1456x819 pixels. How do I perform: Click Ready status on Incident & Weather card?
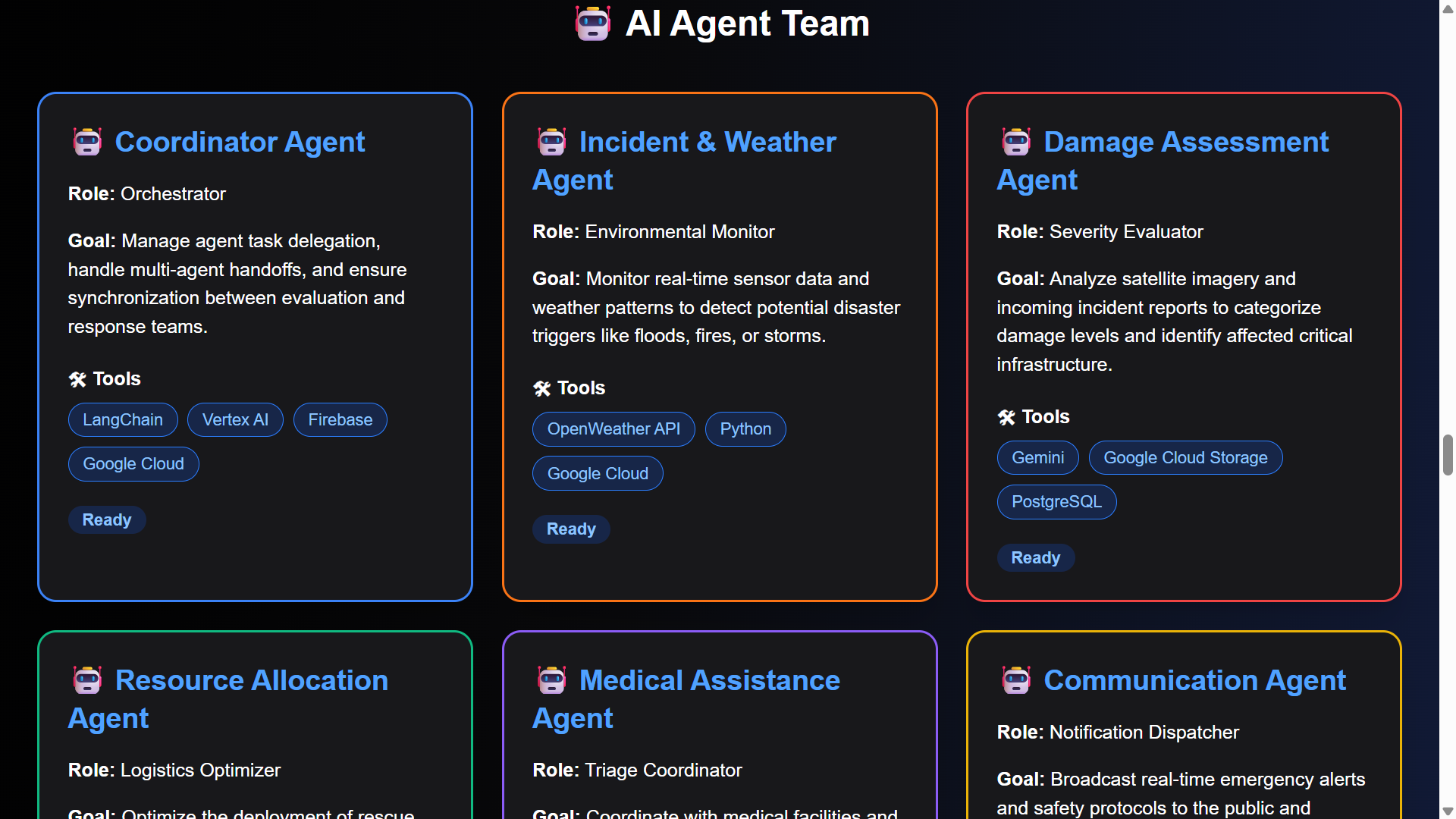tap(571, 529)
